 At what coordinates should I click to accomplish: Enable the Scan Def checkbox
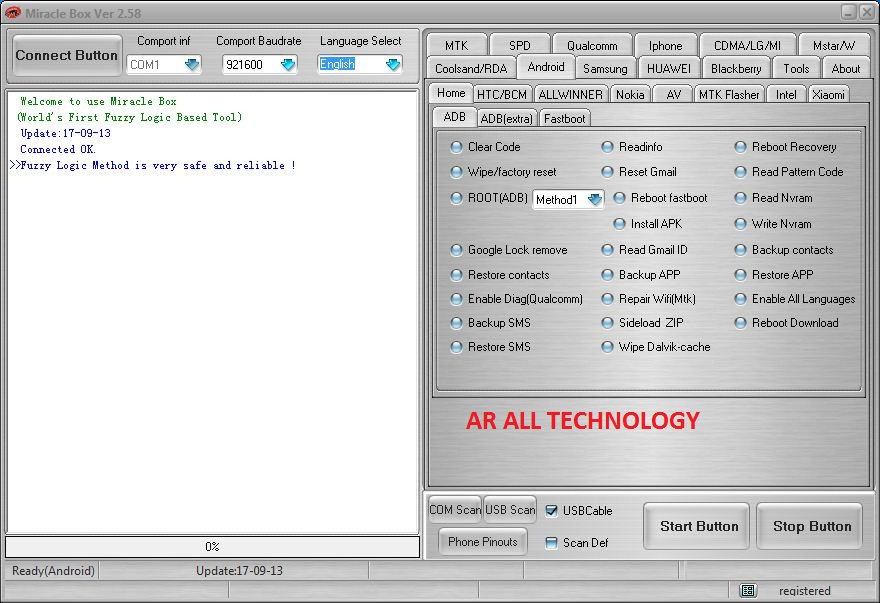pyautogui.click(x=552, y=542)
